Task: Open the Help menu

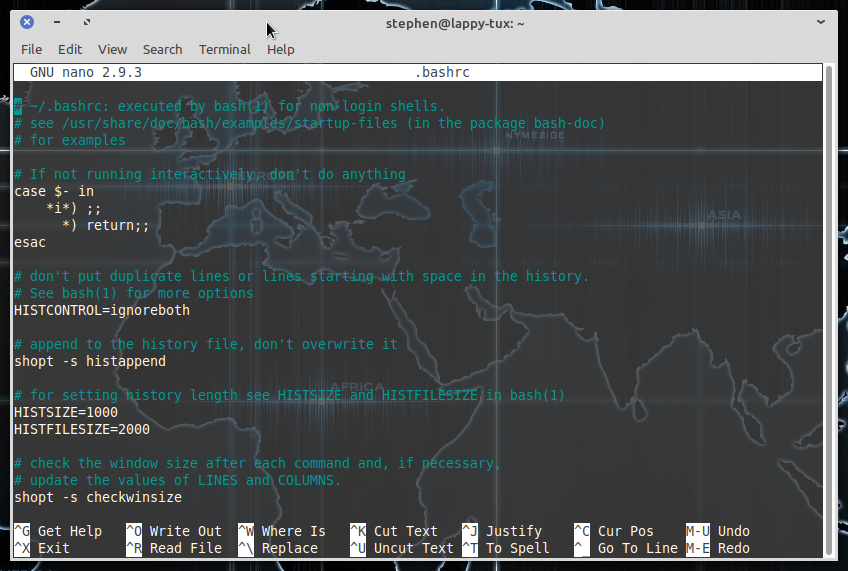Action: (x=280, y=49)
